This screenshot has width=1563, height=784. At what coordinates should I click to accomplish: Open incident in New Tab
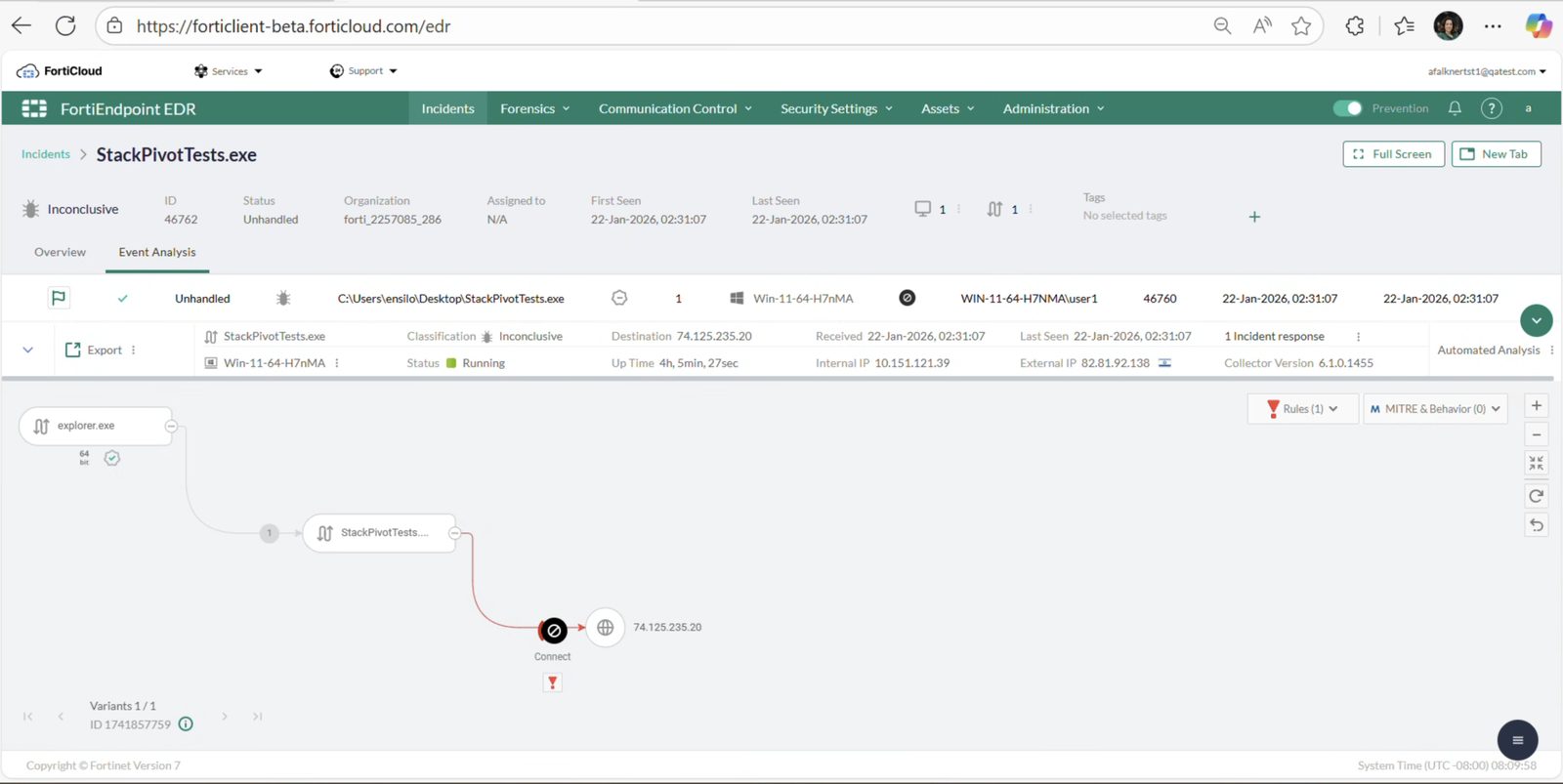click(x=1497, y=154)
